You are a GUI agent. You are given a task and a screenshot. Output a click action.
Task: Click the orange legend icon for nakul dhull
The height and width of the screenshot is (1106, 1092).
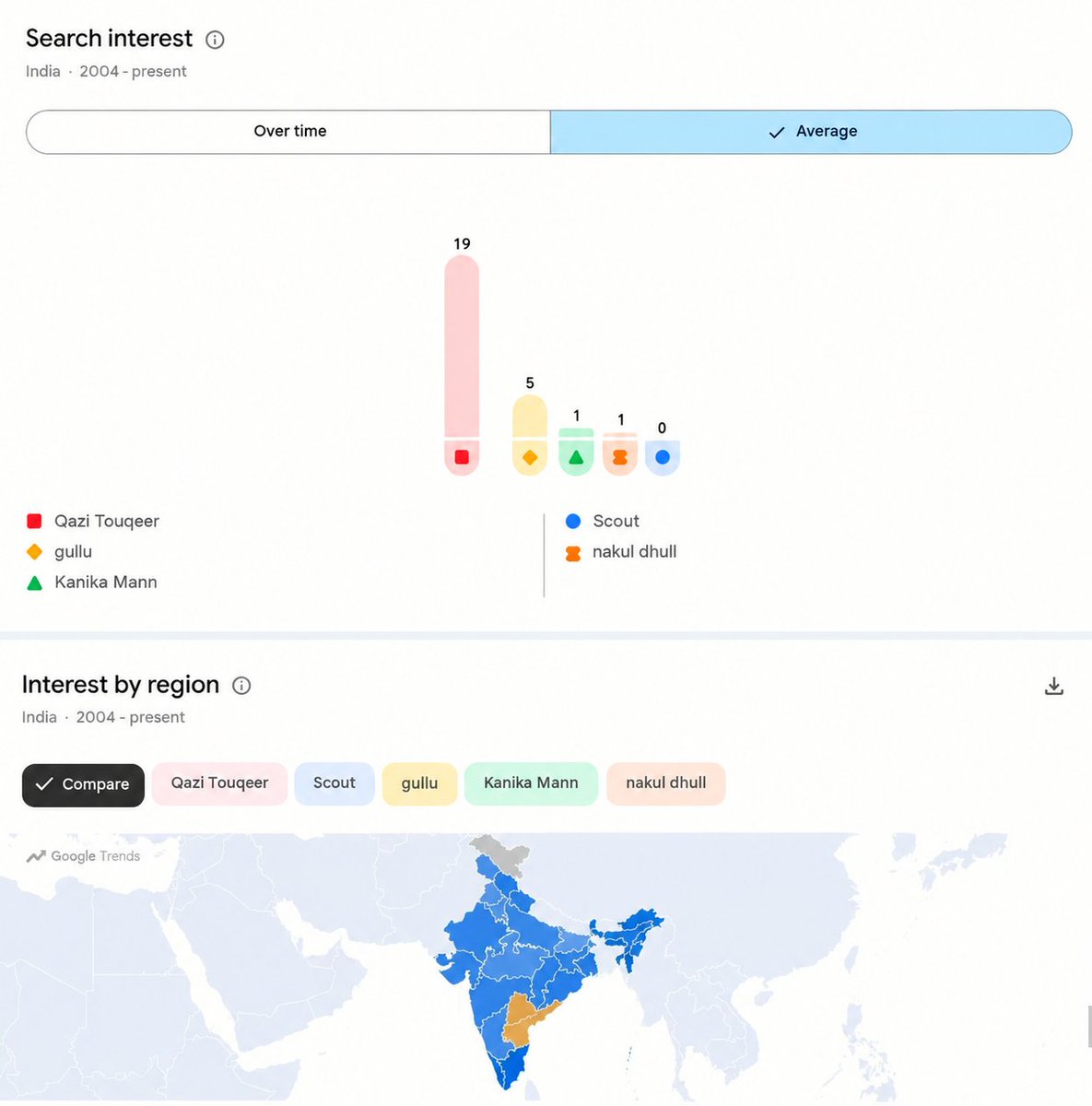coord(573,553)
